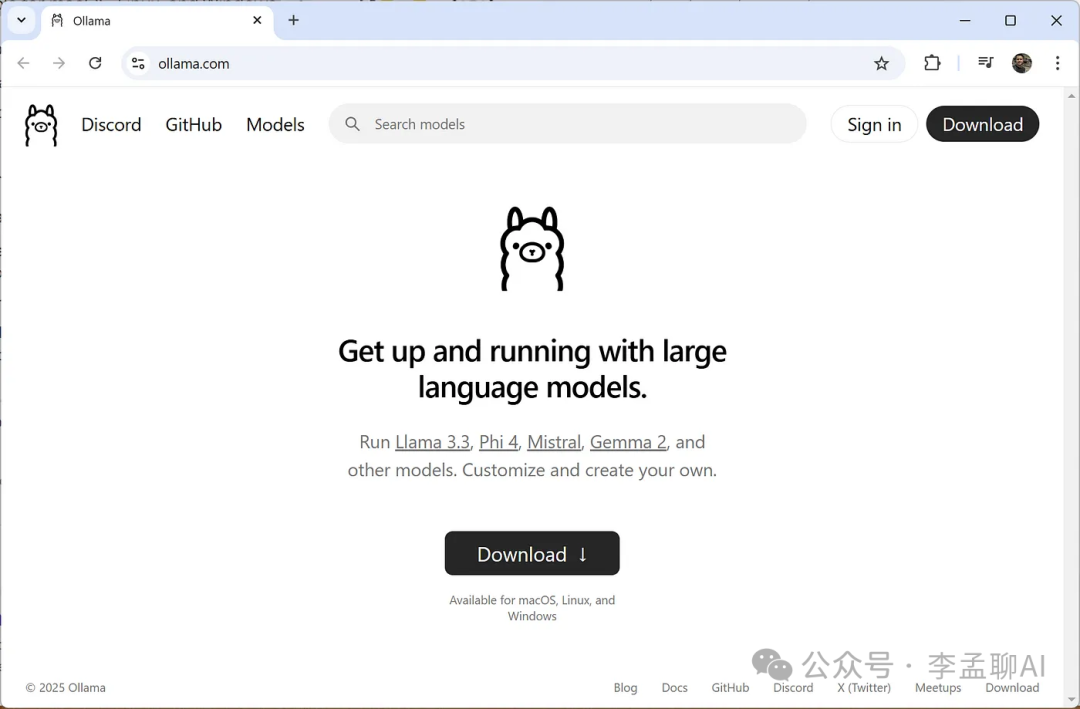Click 'Available for macOS, Linux, and Windows' text
This screenshot has height=709, width=1080.
532,608
